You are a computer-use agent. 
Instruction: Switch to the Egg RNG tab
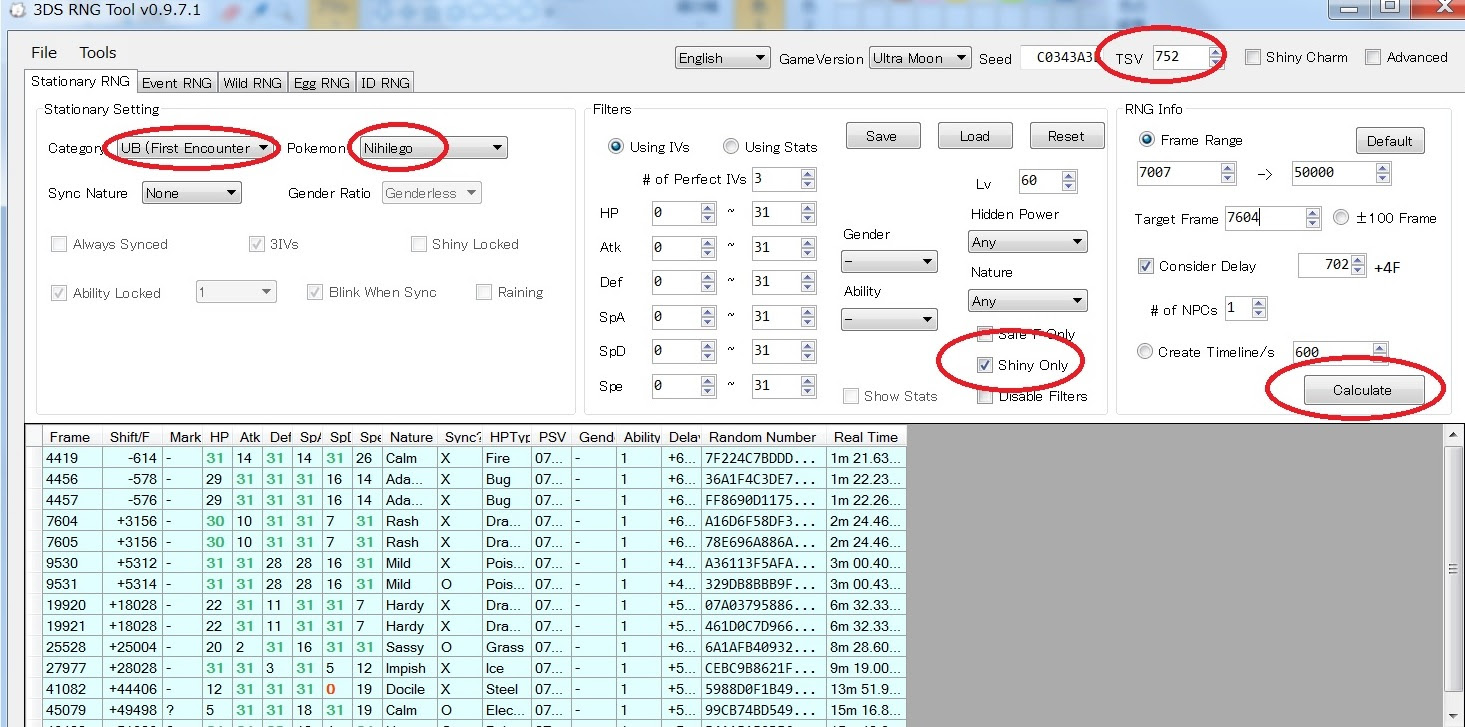(321, 83)
